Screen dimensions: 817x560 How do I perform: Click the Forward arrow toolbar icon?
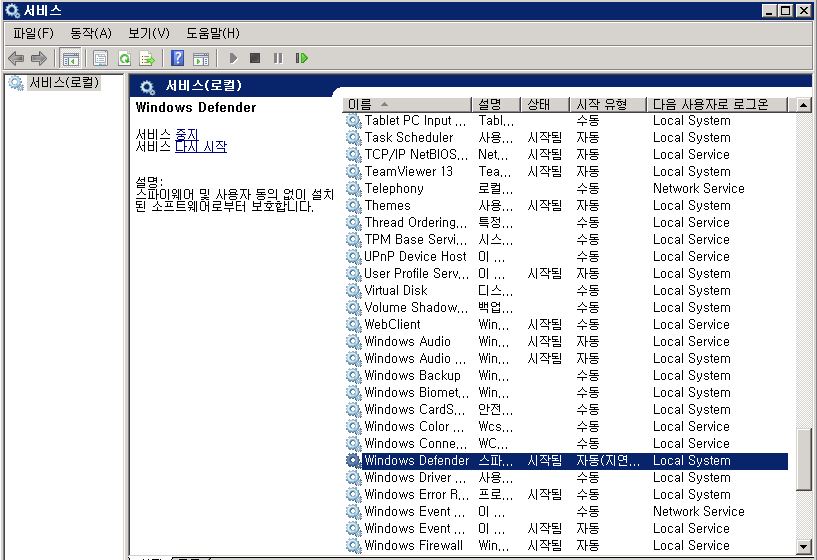[39, 58]
